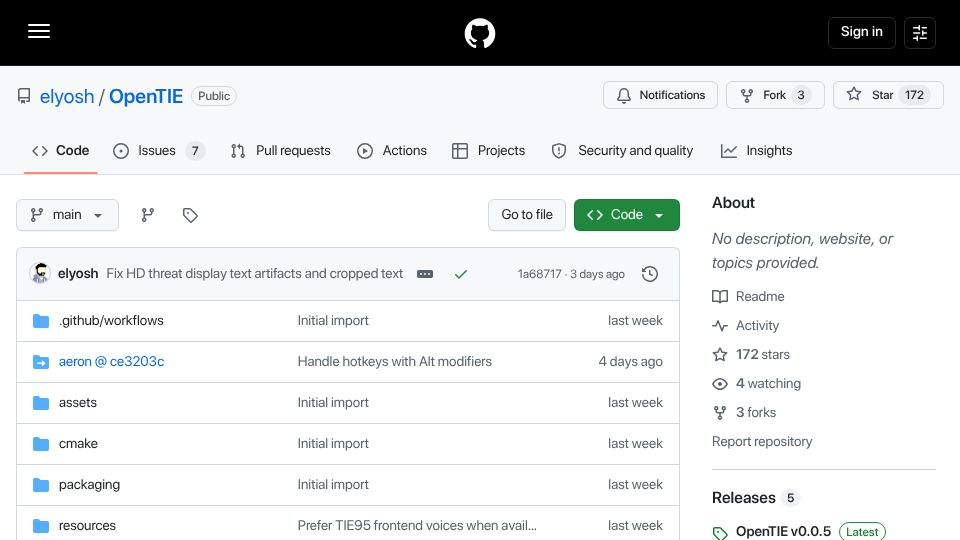Open 'Prefer TIE95 frontend voices' commit
960x540 pixels.
417,525
